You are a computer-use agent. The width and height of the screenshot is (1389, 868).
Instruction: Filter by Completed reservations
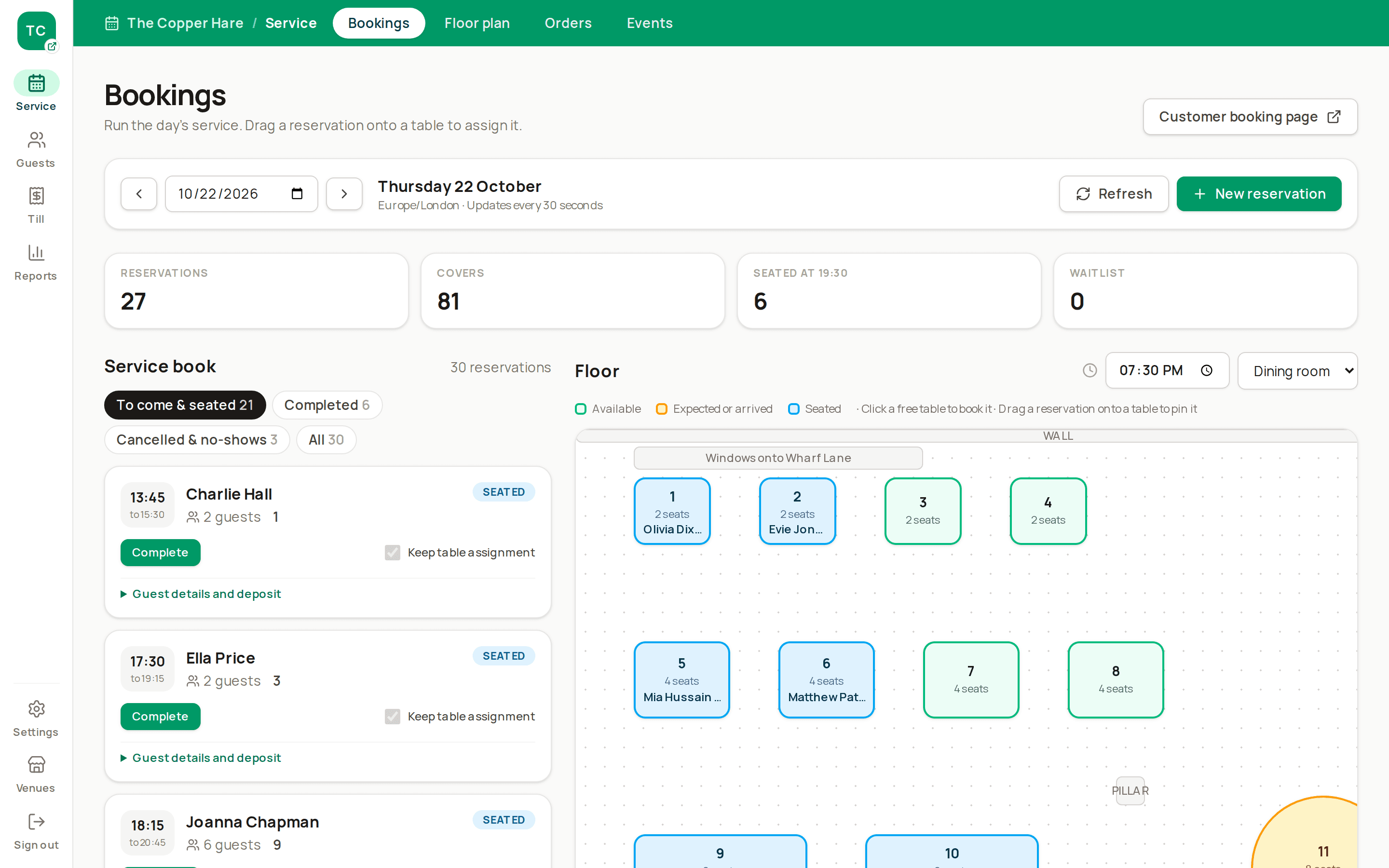pyautogui.click(x=327, y=405)
